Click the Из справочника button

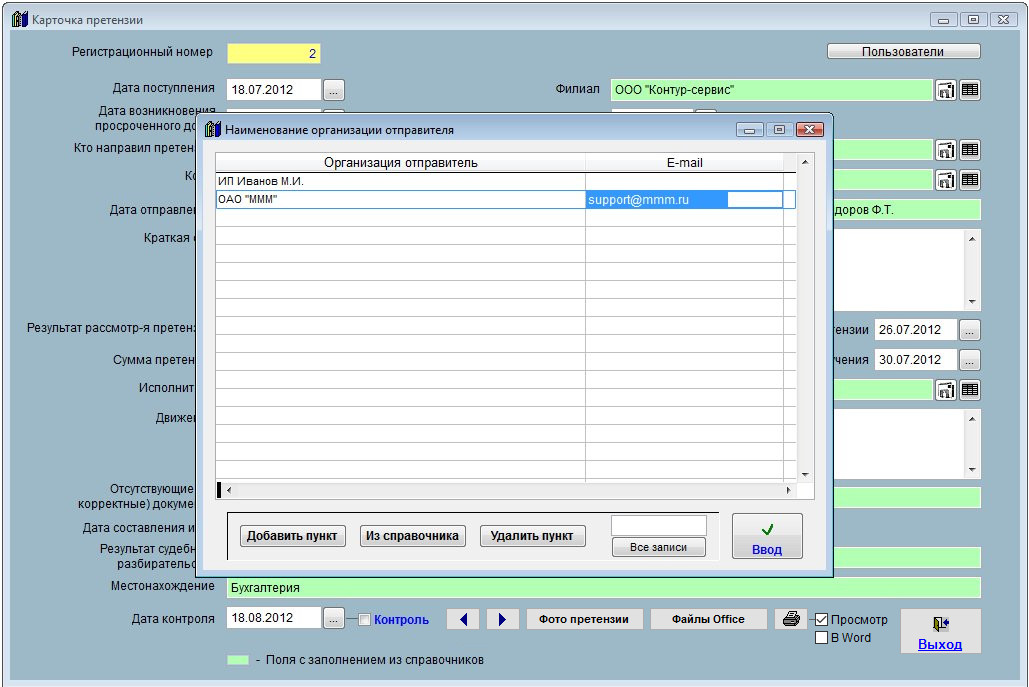point(412,536)
